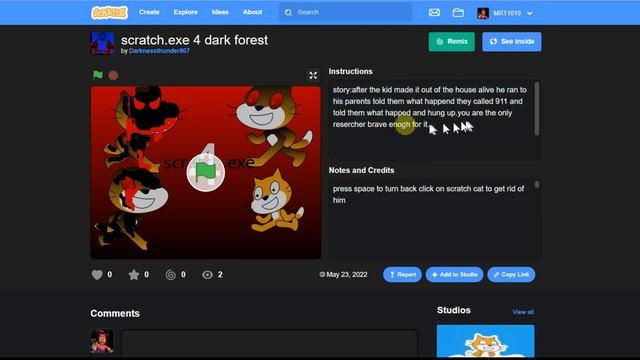This screenshot has height=360, width=640.
Task: Stop the project with the red stop sign
Action: [113, 75]
